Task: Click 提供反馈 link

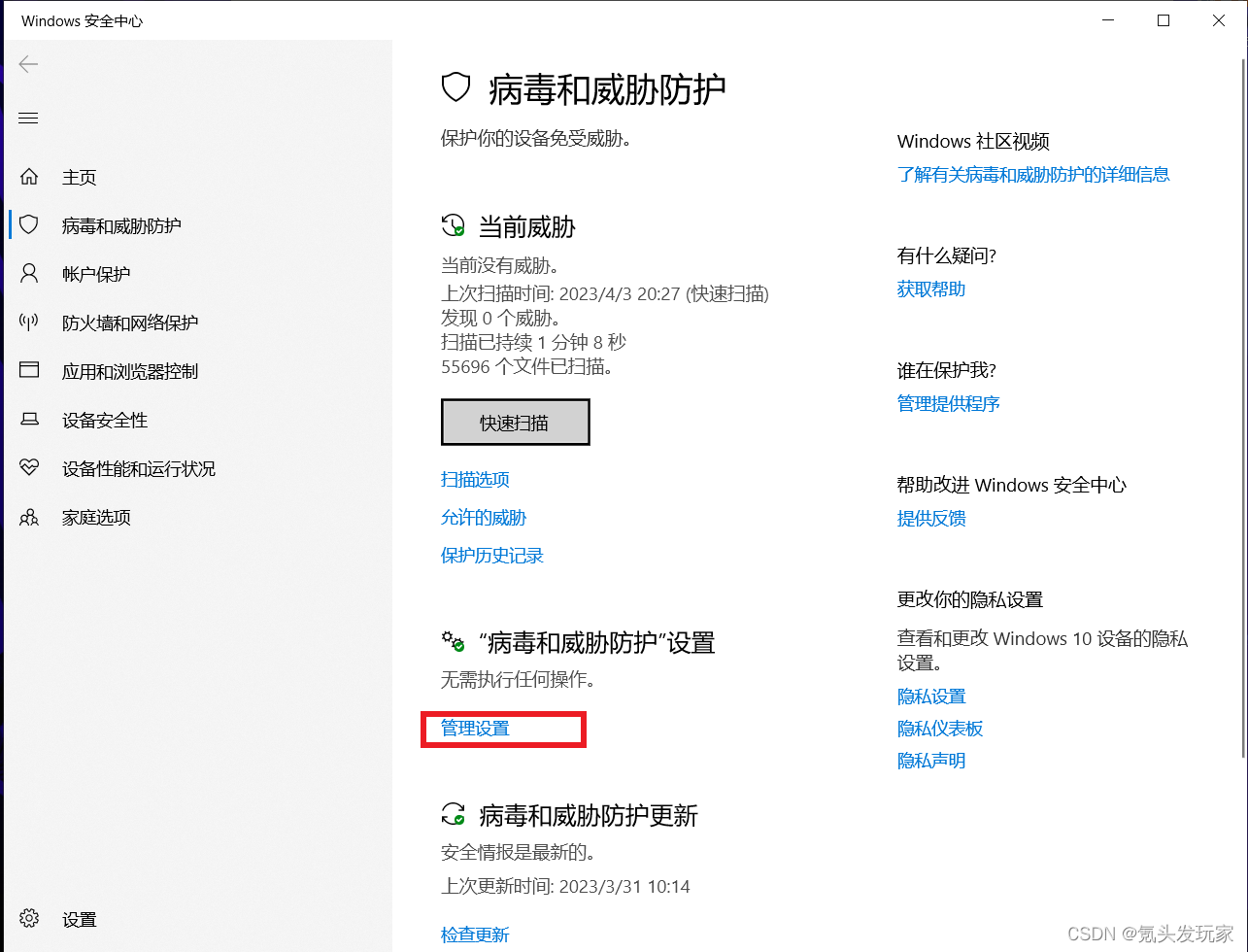Action: 931,519
